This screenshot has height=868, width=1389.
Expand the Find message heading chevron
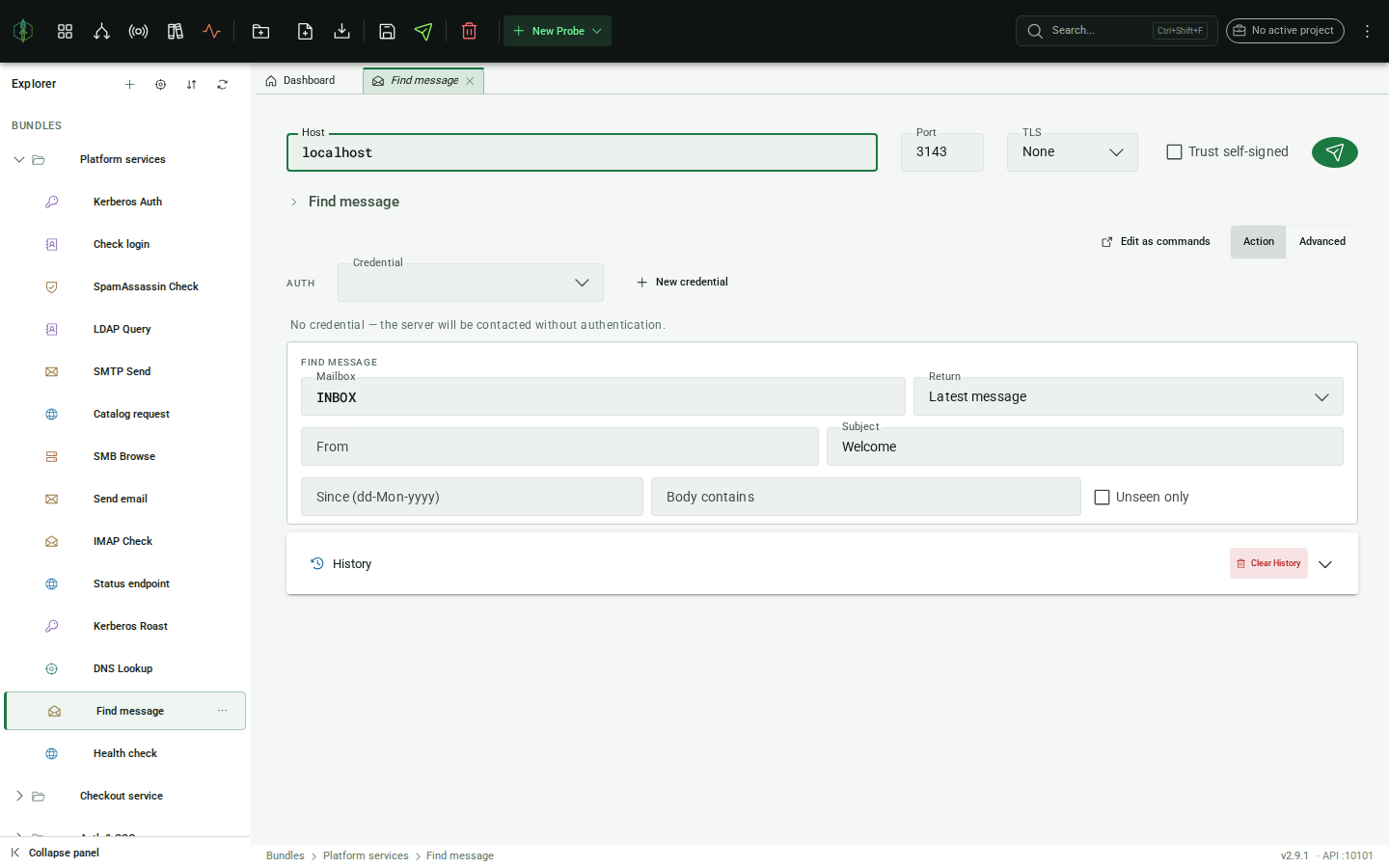294,202
